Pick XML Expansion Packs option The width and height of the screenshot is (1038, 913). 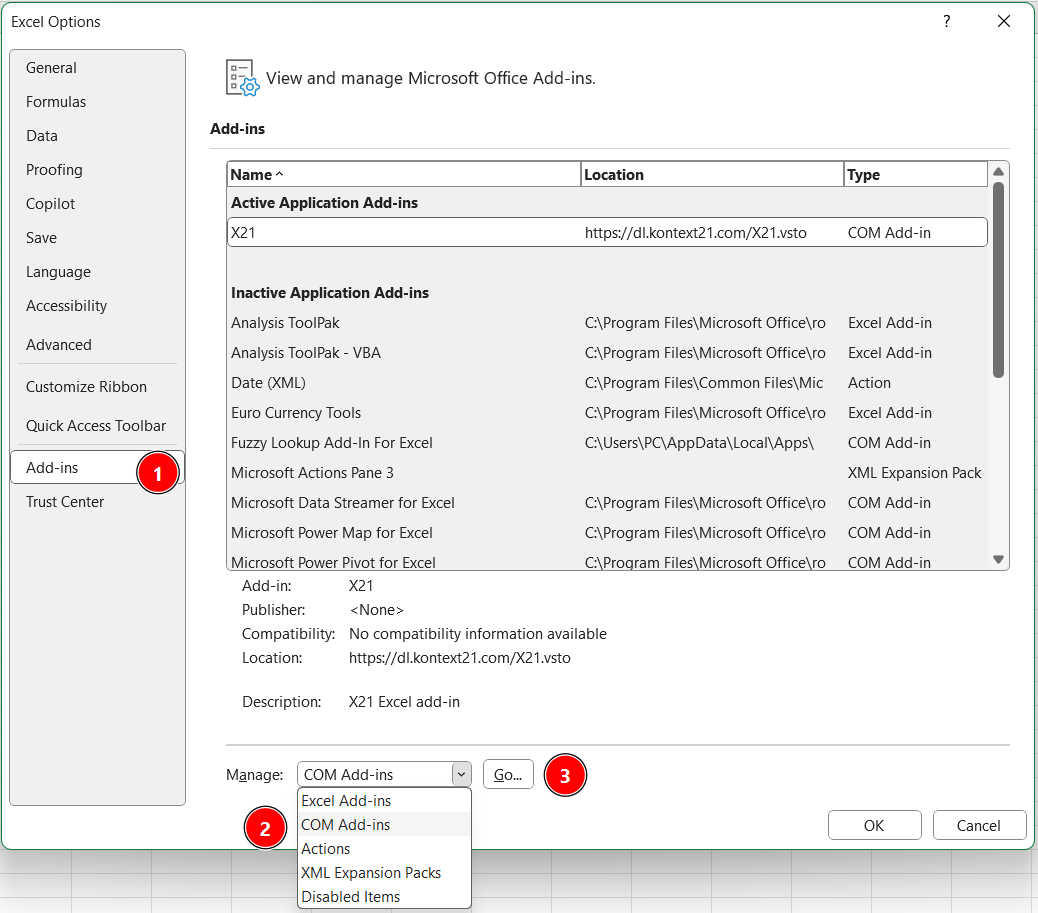point(371,873)
